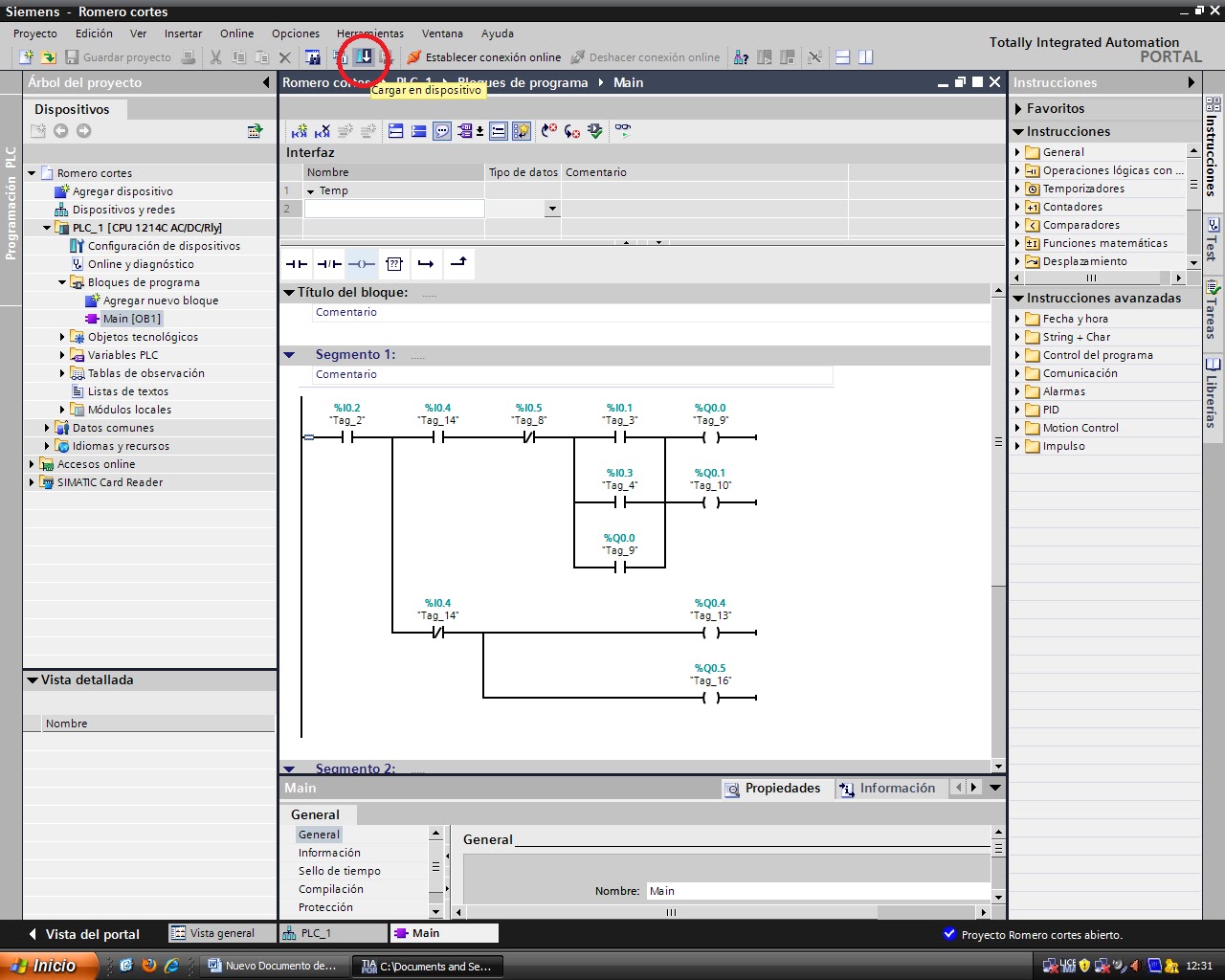Expand Variables PLC tree node
1225x980 pixels.
tap(62, 355)
